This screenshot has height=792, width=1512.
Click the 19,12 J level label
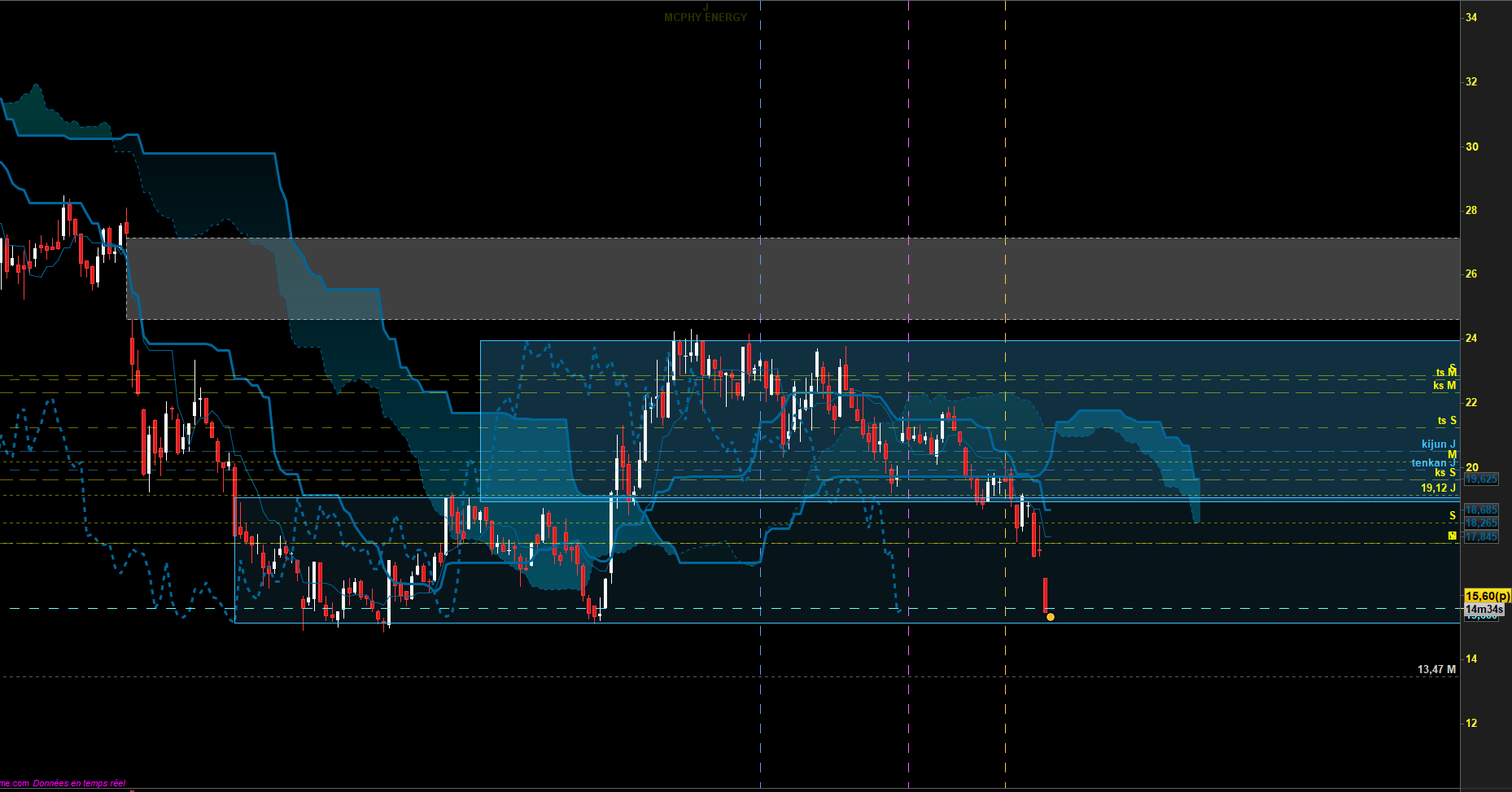pos(1438,488)
